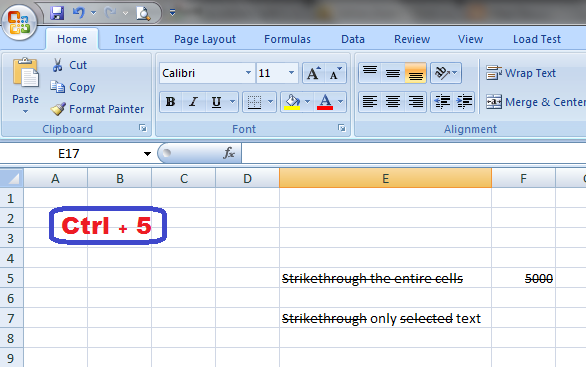Image resolution: width=586 pixels, height=367 pixels.
Task: Switch to the Home tab
Action: tap(72, 39)
